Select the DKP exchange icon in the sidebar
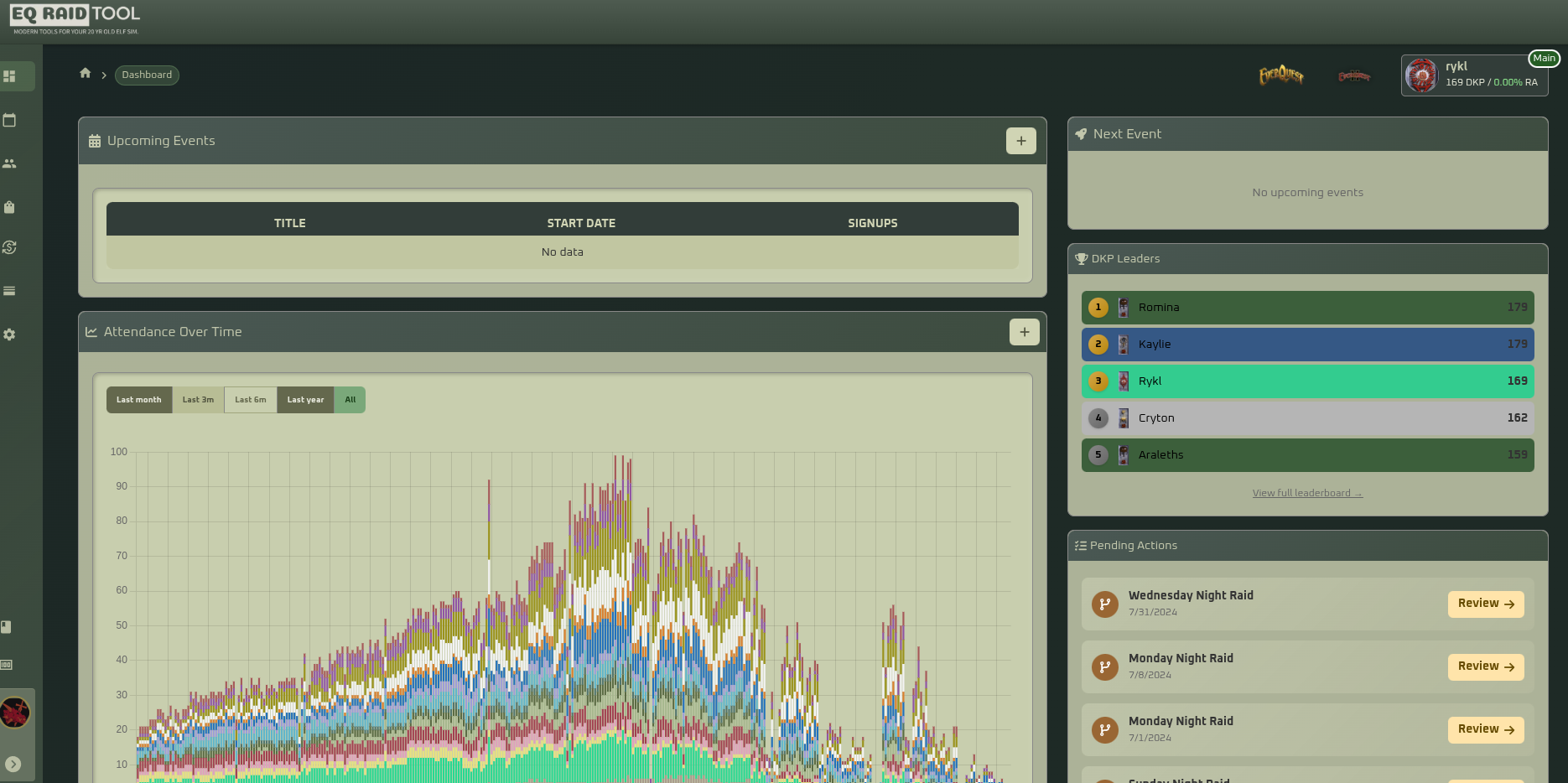1568x783 pixels. pyautogui.click(x=11, y=248)
